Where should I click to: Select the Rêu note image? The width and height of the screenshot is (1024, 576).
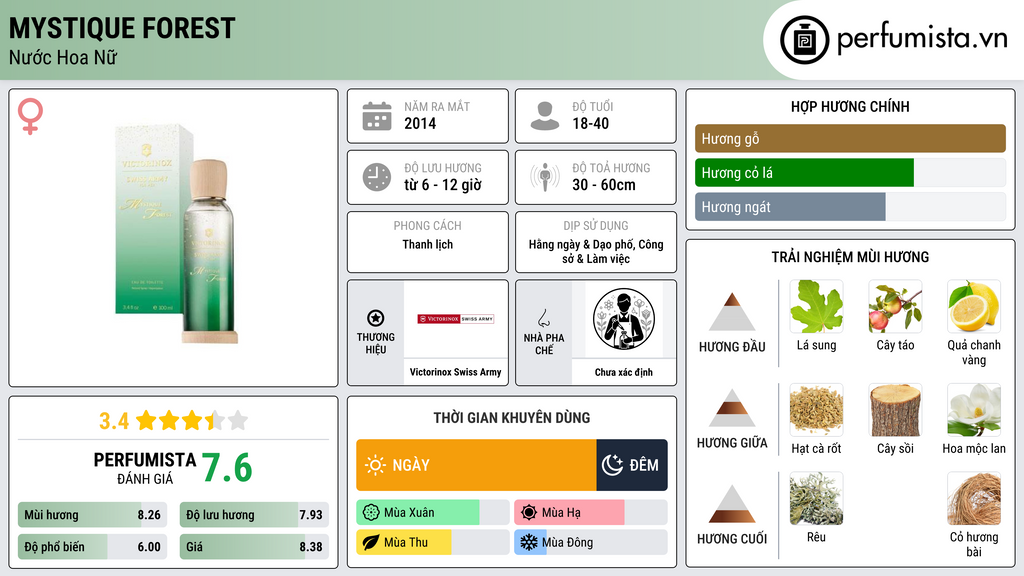(816, 499)
